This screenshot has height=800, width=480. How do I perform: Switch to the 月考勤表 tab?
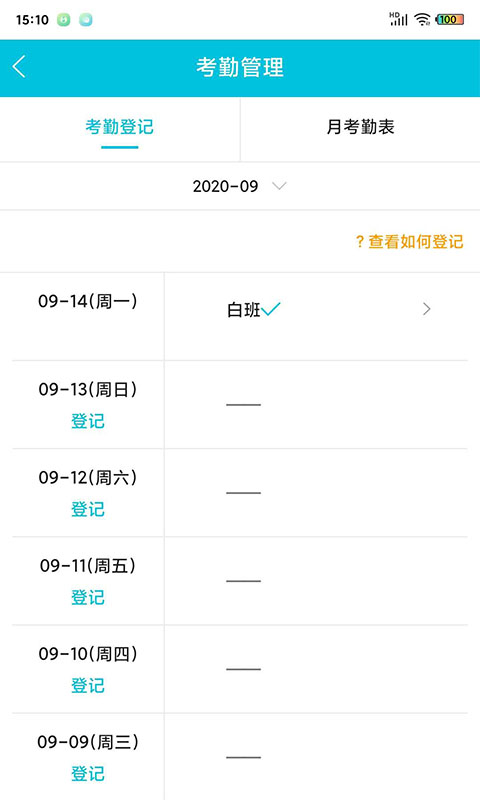(360, 127)
